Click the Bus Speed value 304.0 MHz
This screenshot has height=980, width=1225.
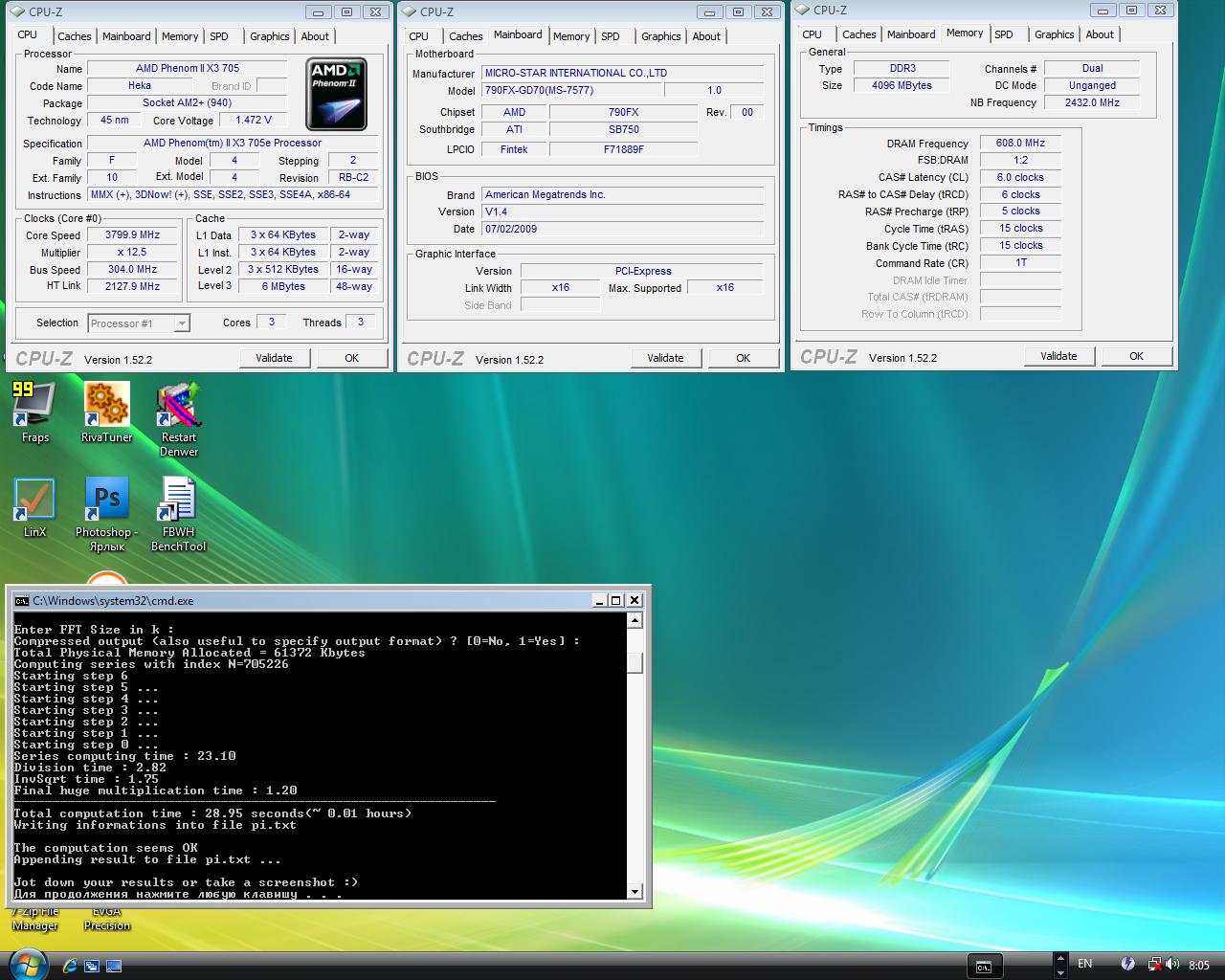tap(132, 269)
